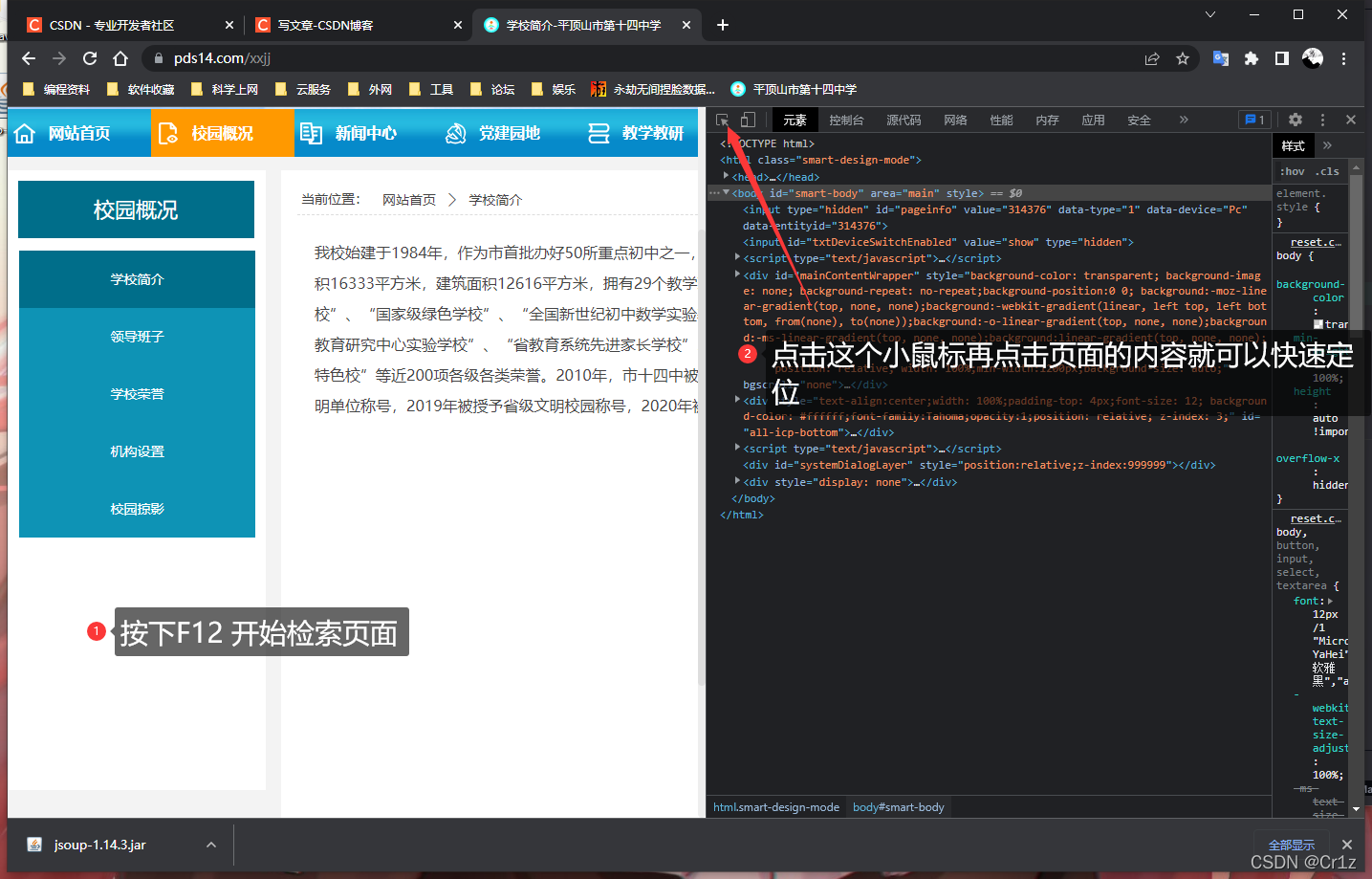Show more style pane tabs chevron
This screenshot has width=1372, height=879.
pos(1327,145)
